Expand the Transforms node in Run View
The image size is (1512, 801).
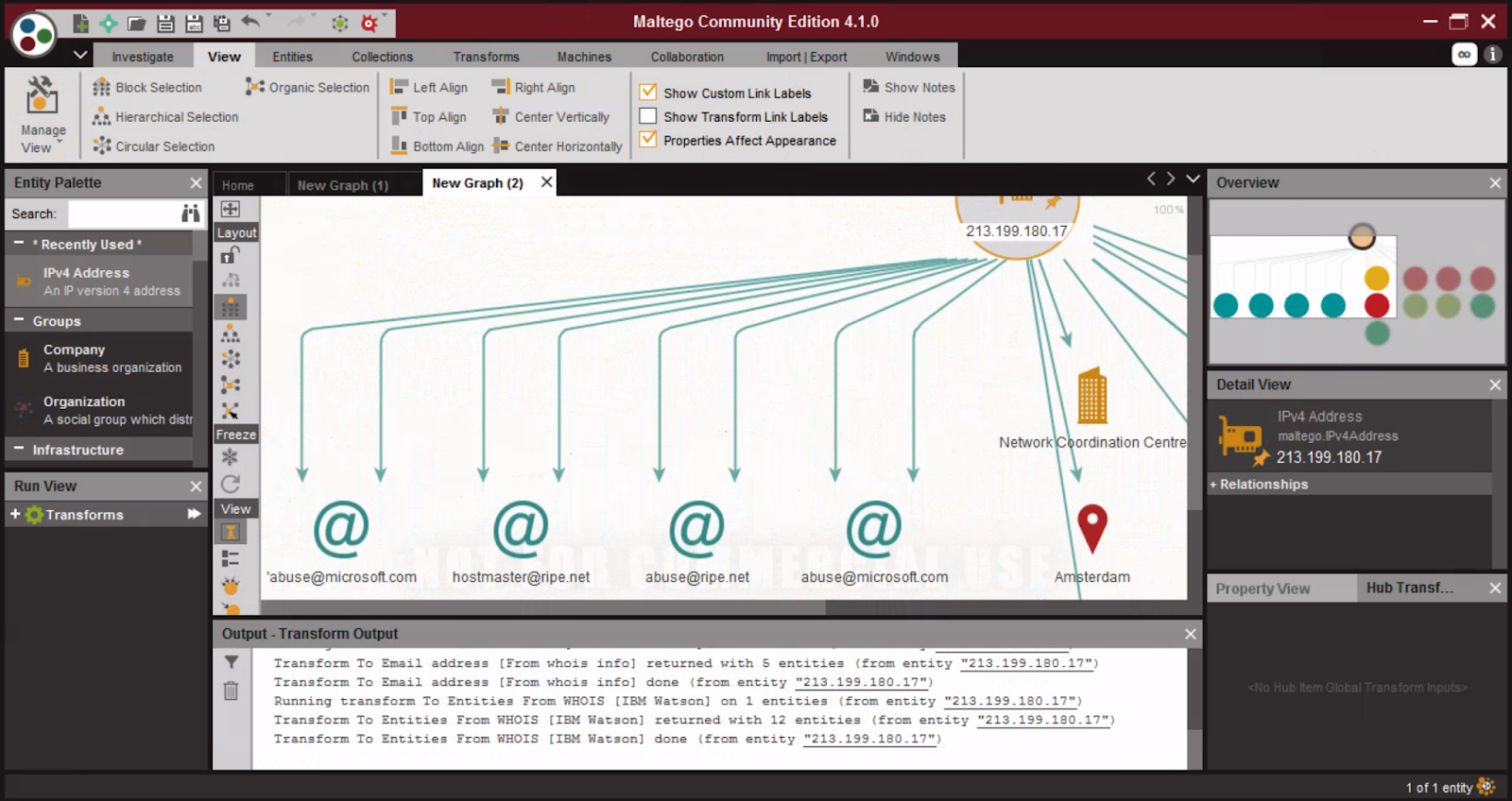tap(15, 514)
